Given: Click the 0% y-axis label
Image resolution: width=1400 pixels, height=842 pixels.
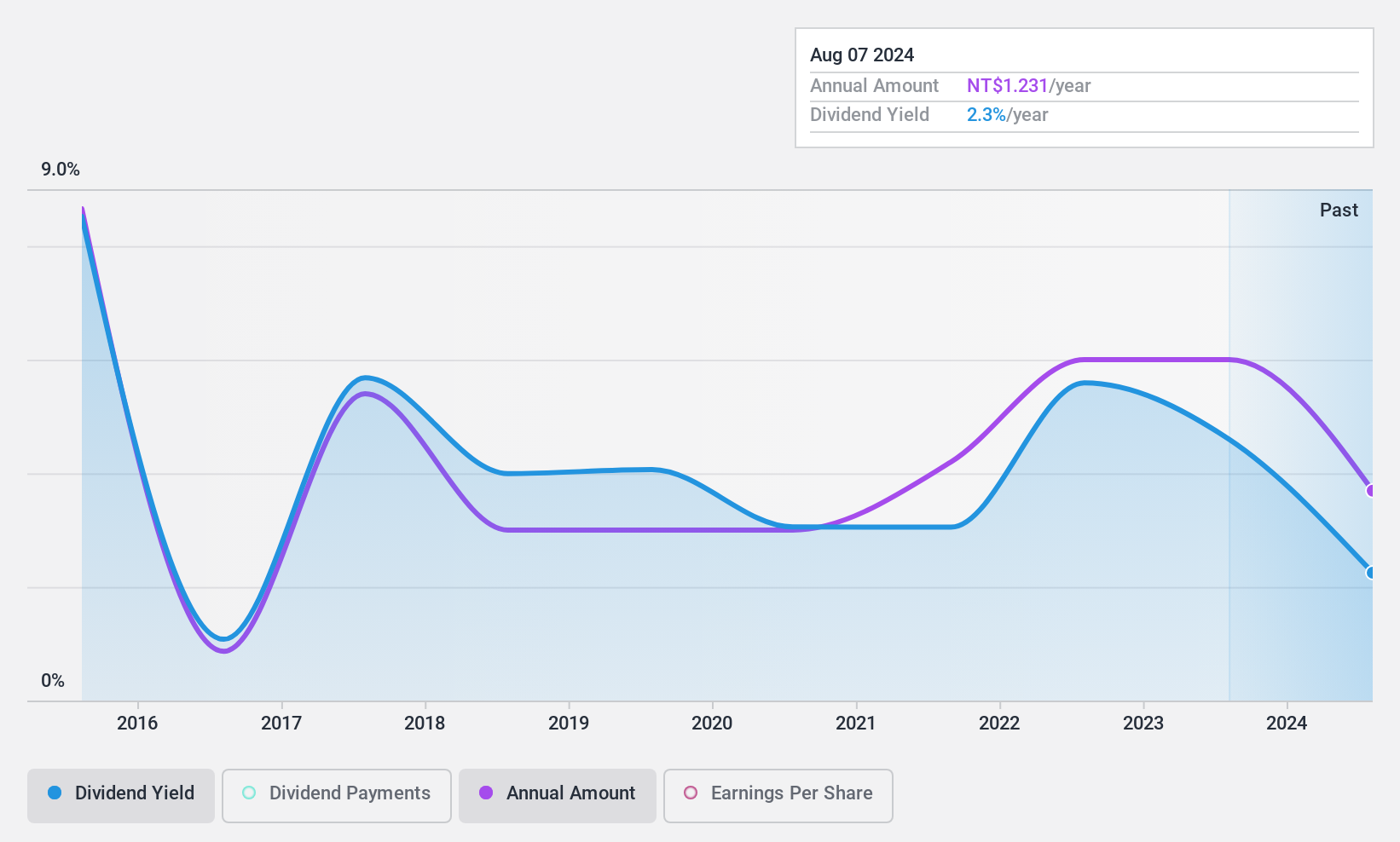Looking at the screenshot, I should click(x=53, y=681).
